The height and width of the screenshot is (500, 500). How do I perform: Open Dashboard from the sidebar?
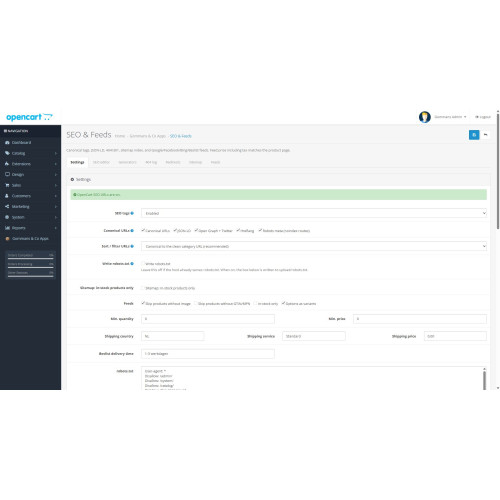click(x=21, y=142)
